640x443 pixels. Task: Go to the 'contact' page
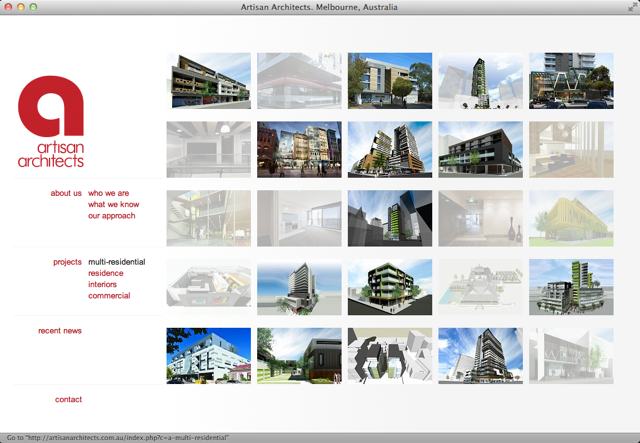(x=69, y=400)
